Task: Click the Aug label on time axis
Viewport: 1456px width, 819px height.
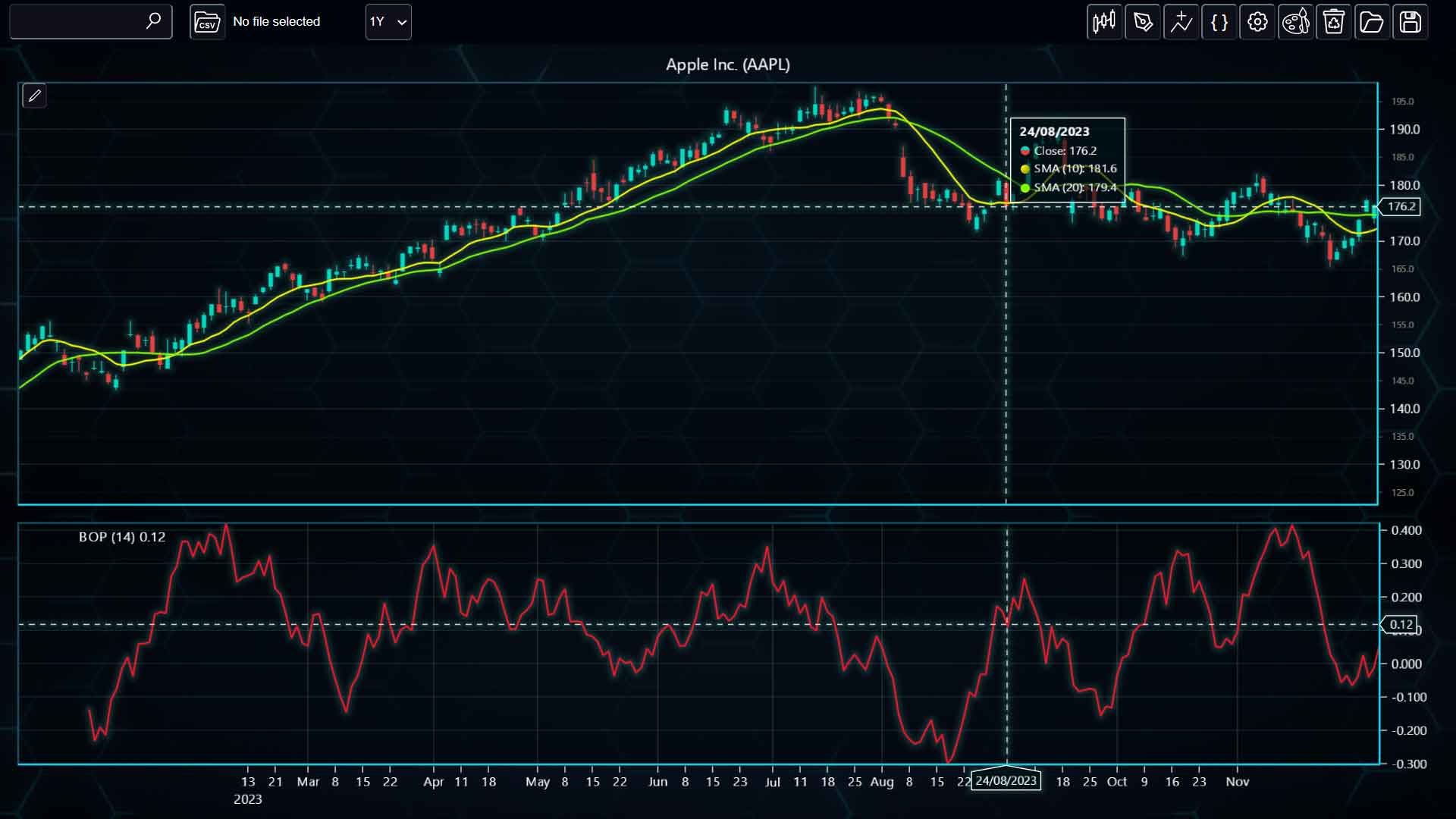Action: pos(882,782)
